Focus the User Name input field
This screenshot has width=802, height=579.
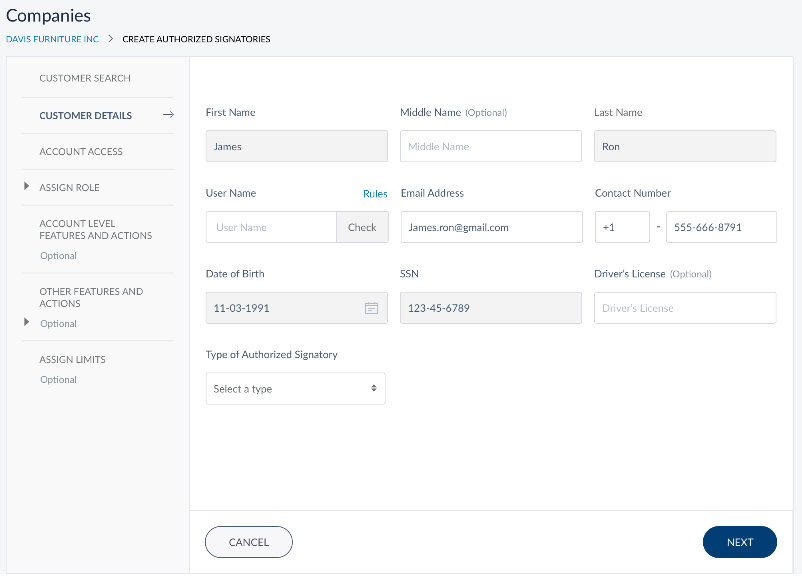(x=271, y=227)
